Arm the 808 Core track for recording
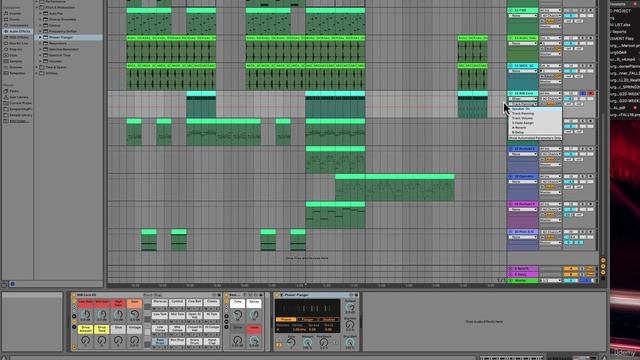 click(x=590, y=93)
